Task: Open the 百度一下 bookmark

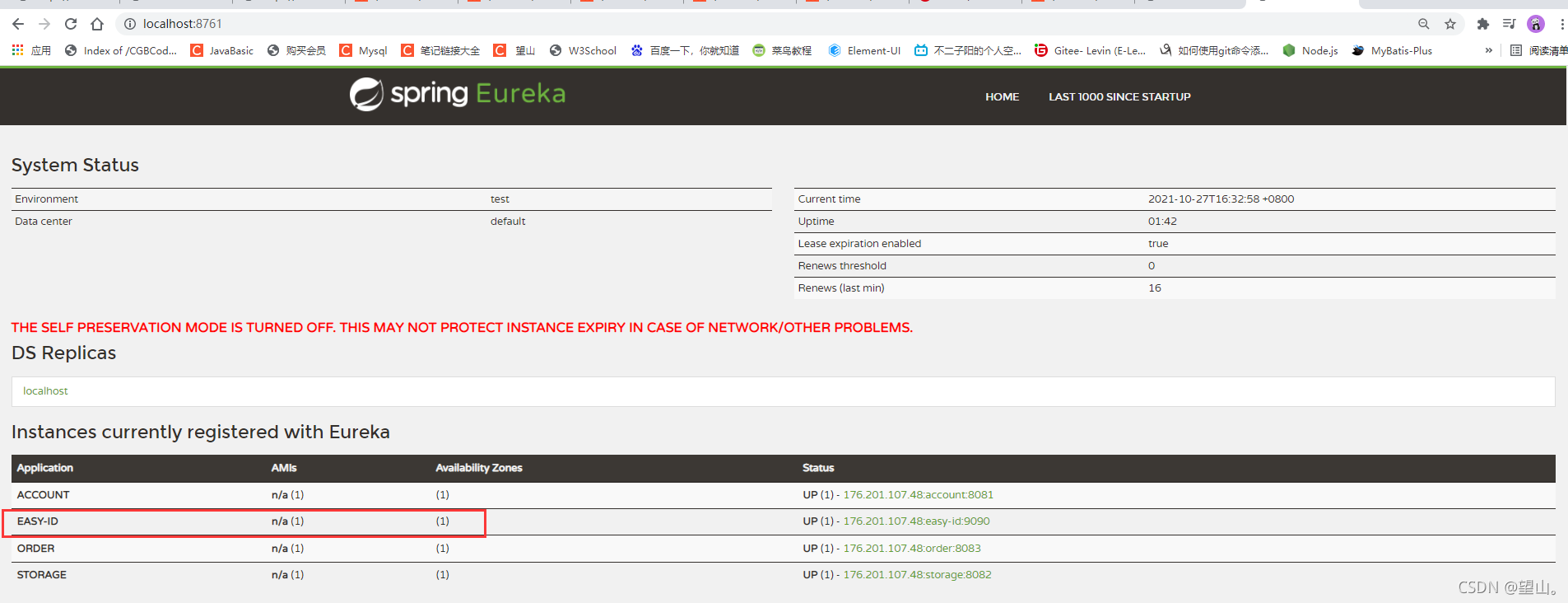Action: click(685, 50)
